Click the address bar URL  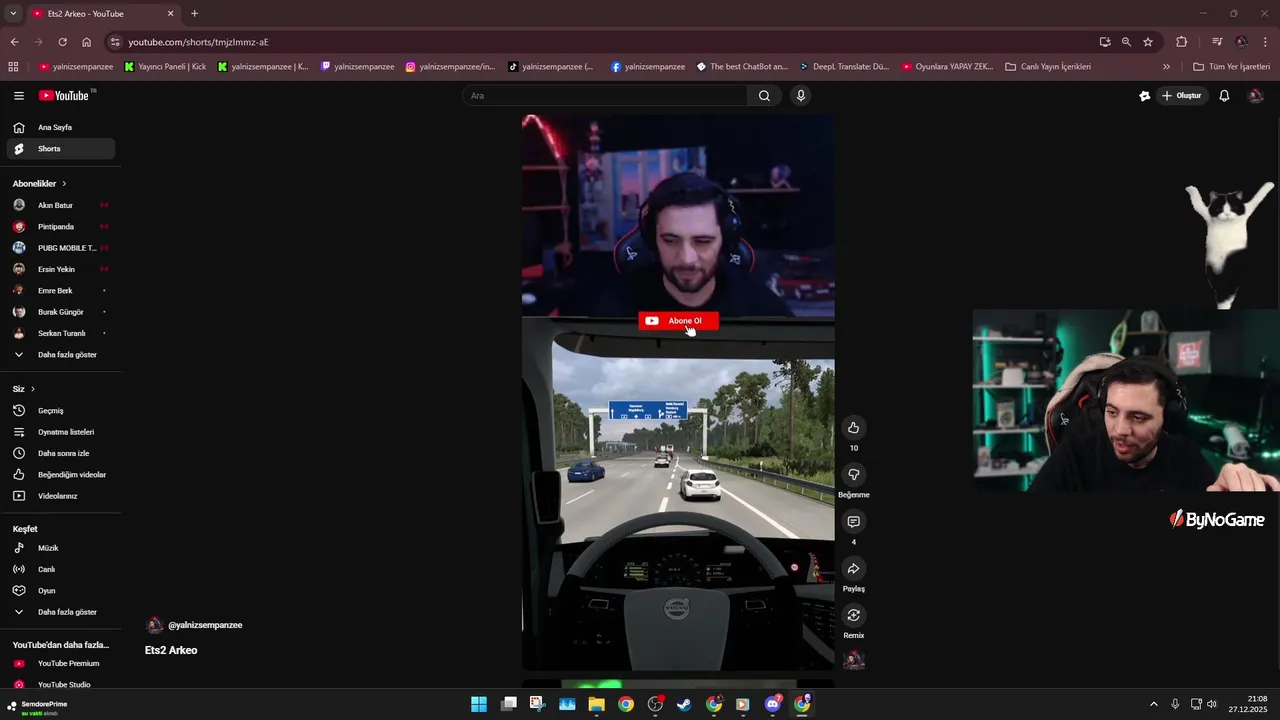pyautogui.click(x=198, y=42)
